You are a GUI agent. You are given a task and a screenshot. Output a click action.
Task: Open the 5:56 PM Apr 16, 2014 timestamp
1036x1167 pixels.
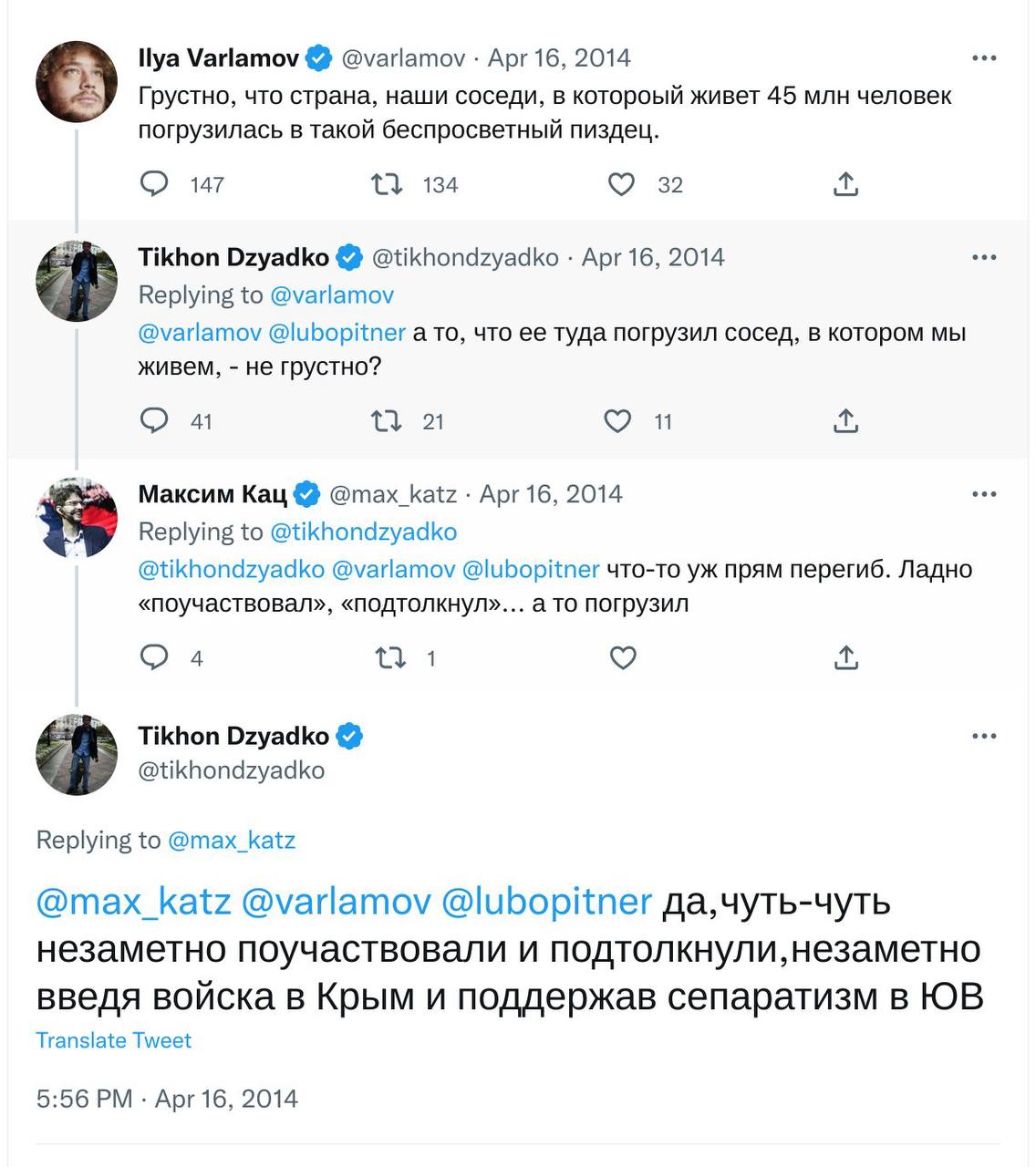[167, 1099]
